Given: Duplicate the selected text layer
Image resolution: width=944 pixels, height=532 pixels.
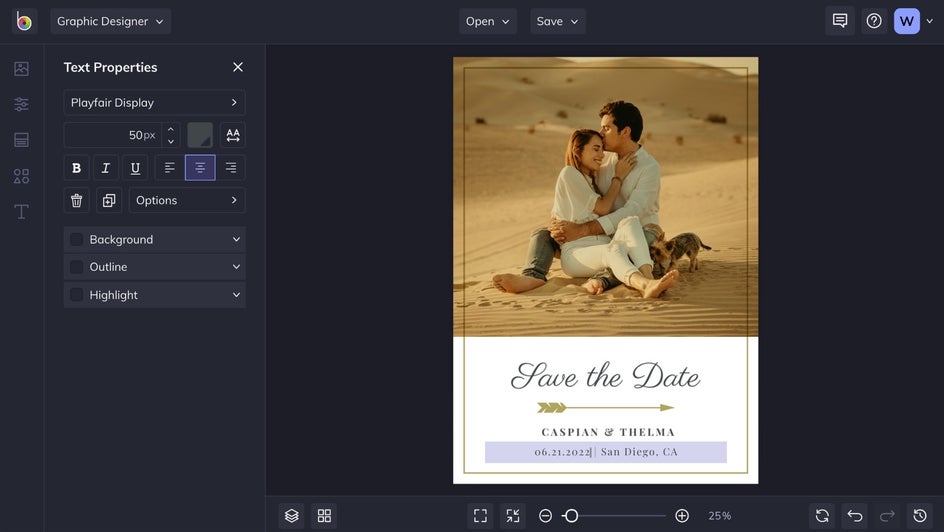Looking at the screenshot, I should point(109,200).
